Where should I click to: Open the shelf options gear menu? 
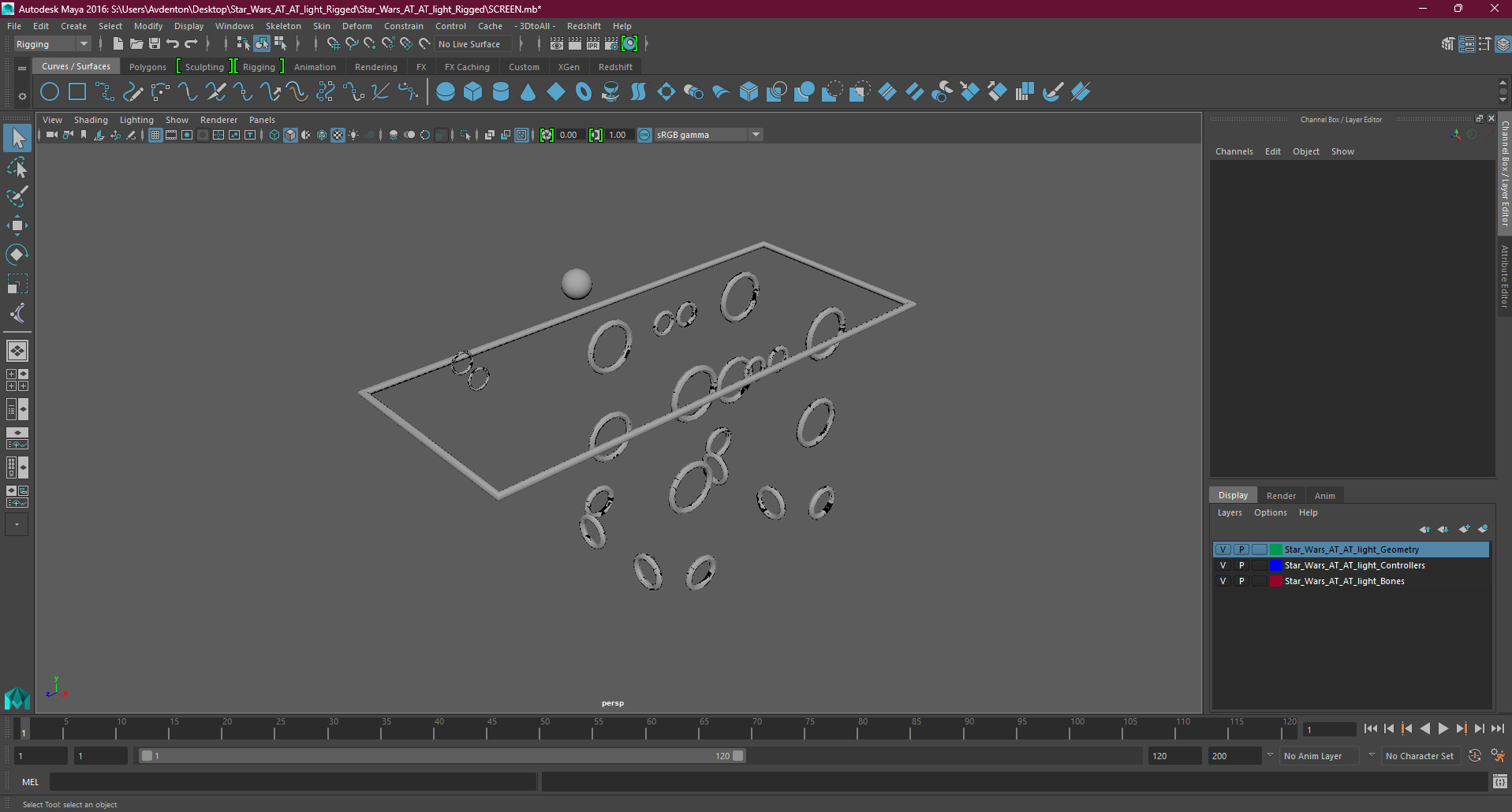coord(22,96)
